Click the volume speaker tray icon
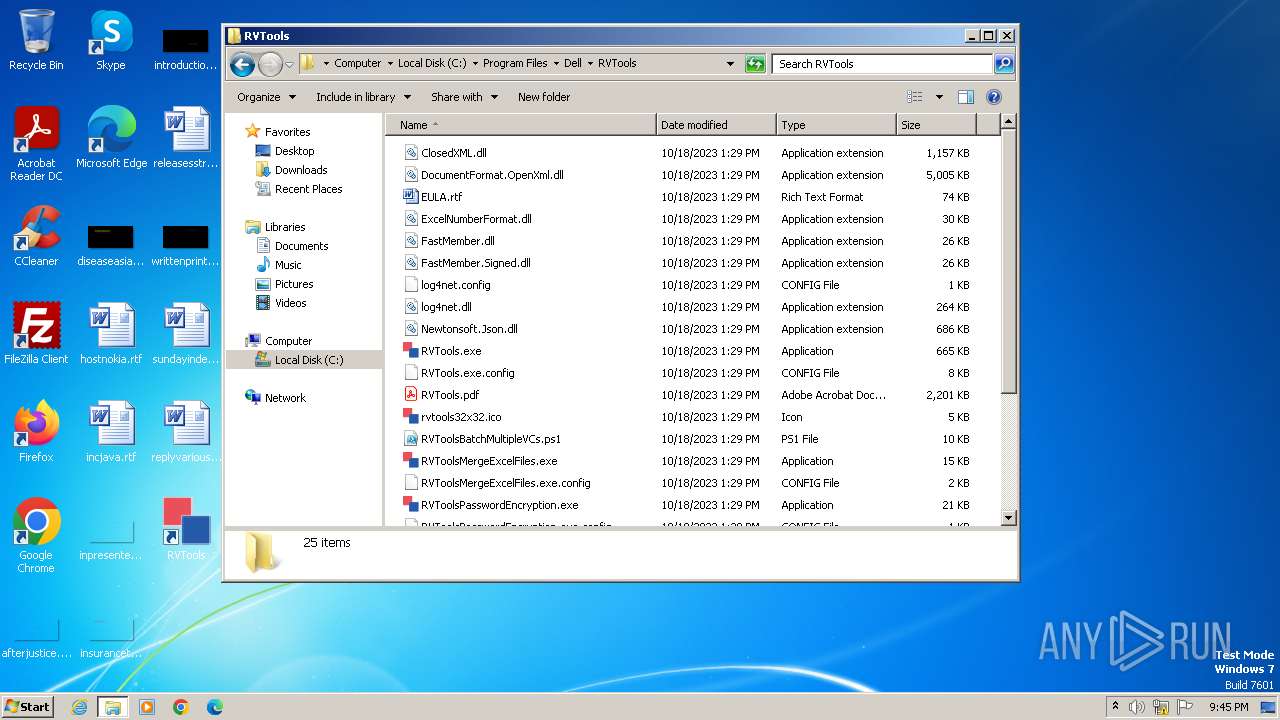The image size is (1280, 720). pos(1137,707)
